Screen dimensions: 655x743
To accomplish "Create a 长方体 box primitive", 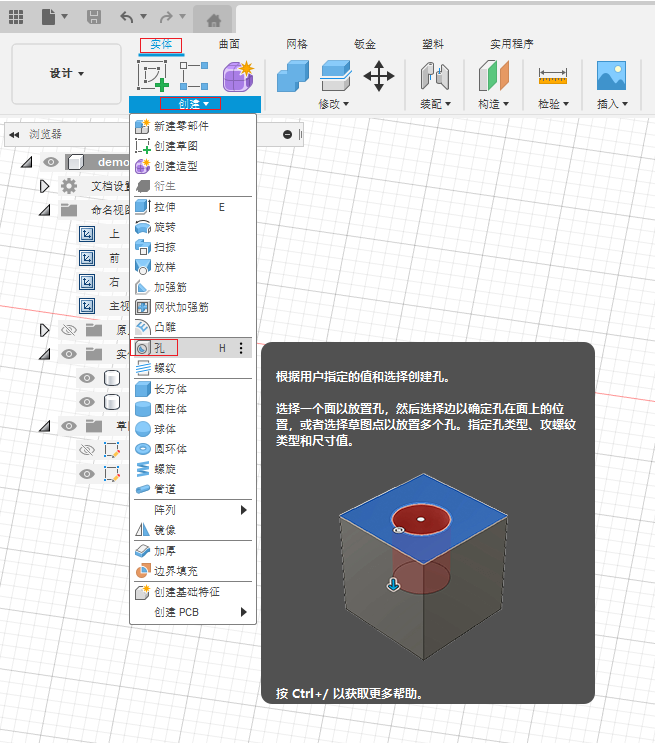I will tap(193, 389).
